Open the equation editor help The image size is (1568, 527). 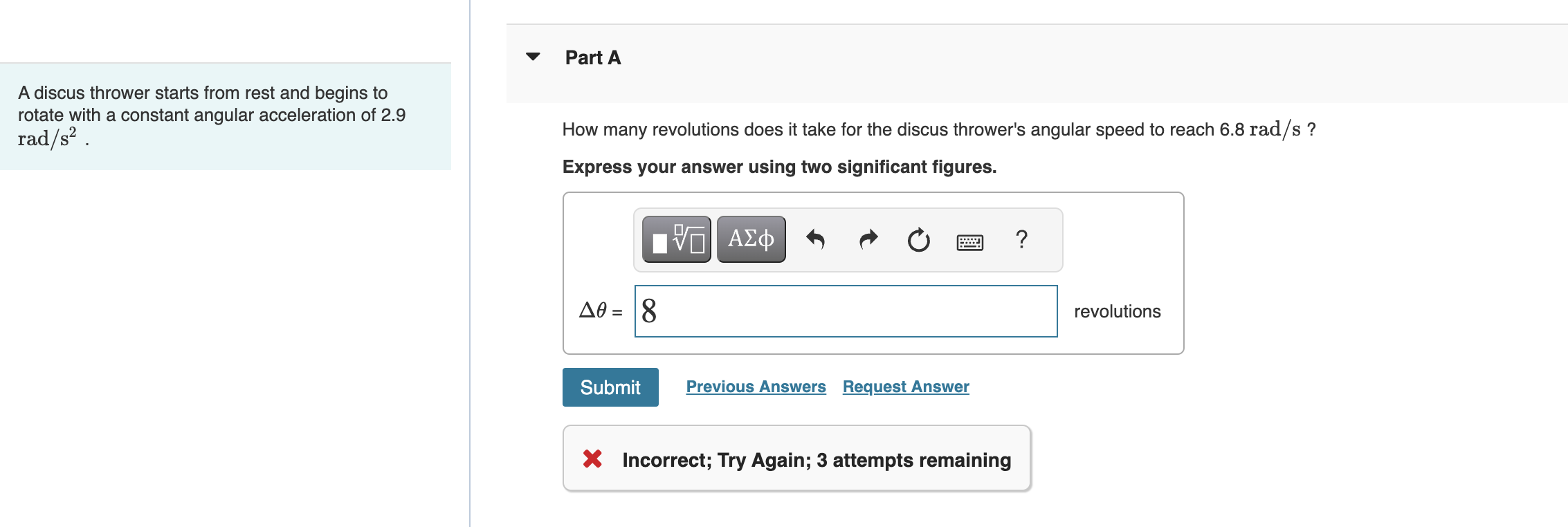1021,239
